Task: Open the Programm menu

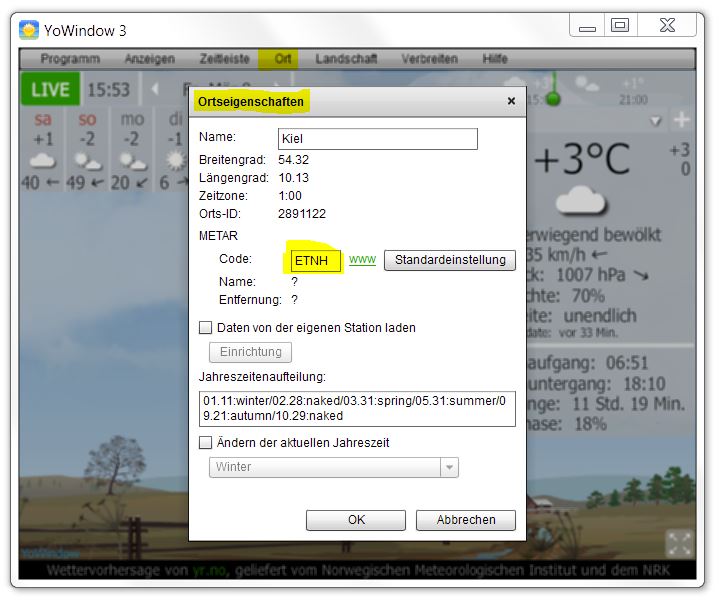Action: pyautogui.click(x=70, y=59)
